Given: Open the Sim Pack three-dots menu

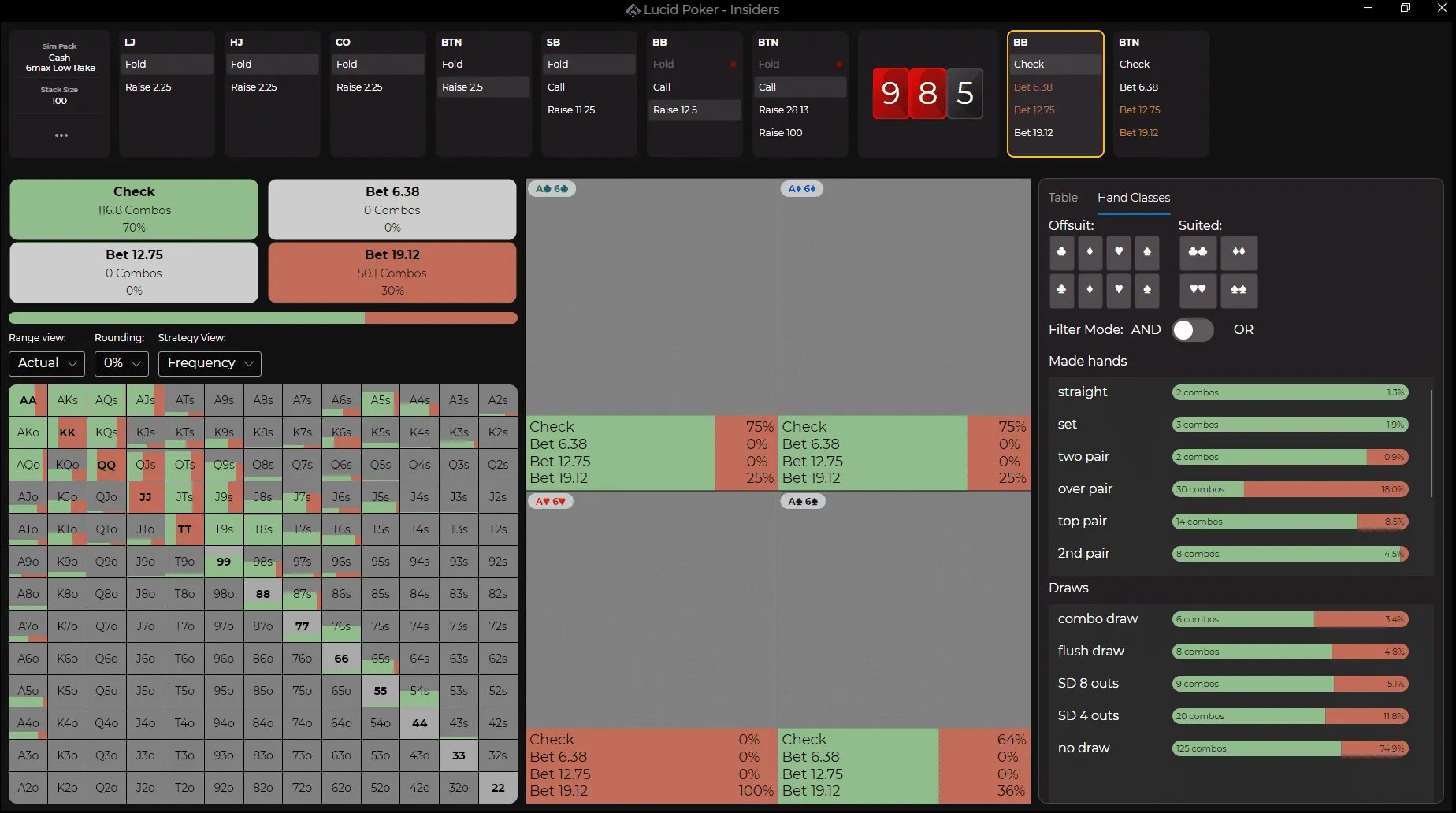Looking at the screenshot, I should (61, 135).
